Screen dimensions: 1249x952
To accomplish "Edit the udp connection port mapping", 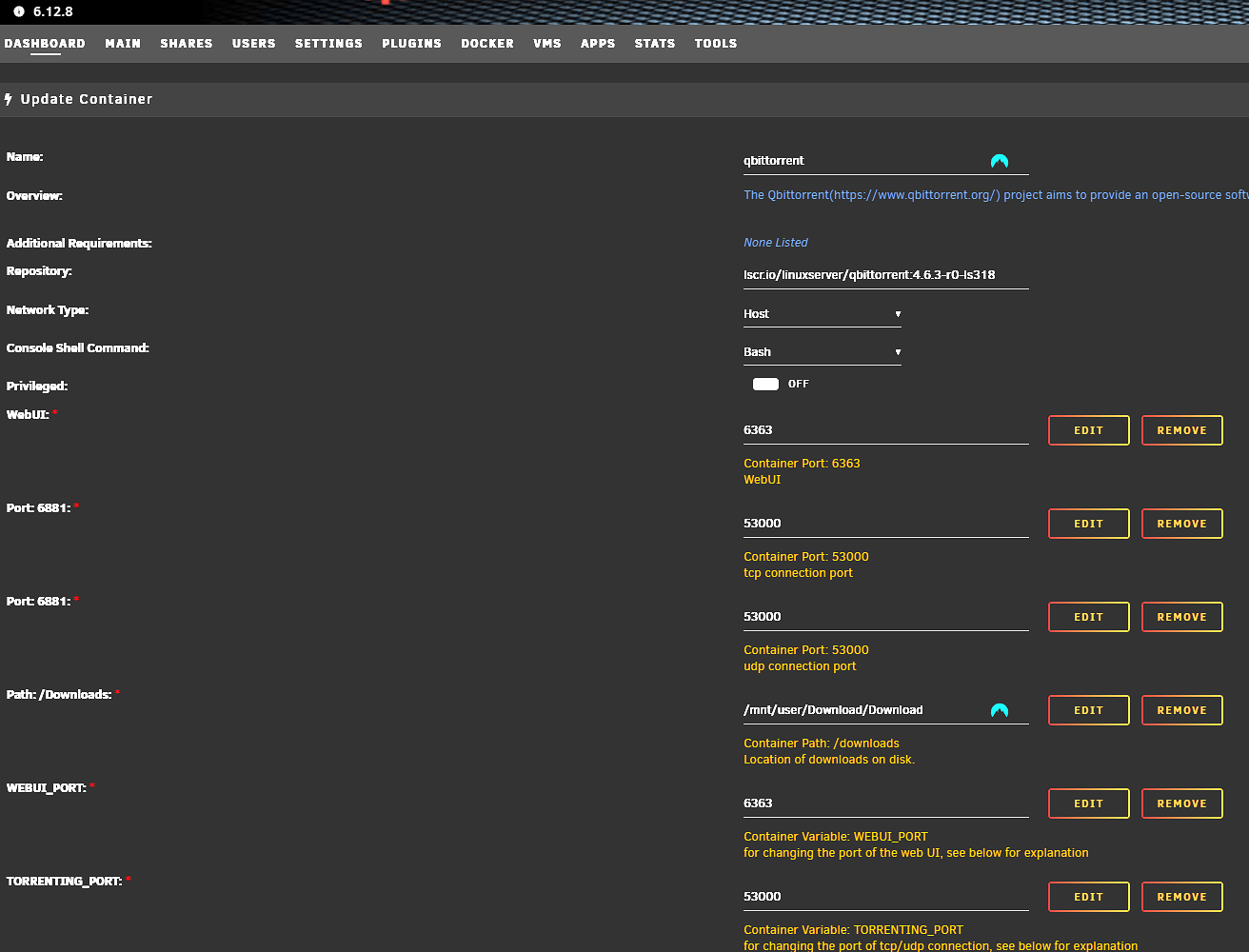I will coord(1088,616).
